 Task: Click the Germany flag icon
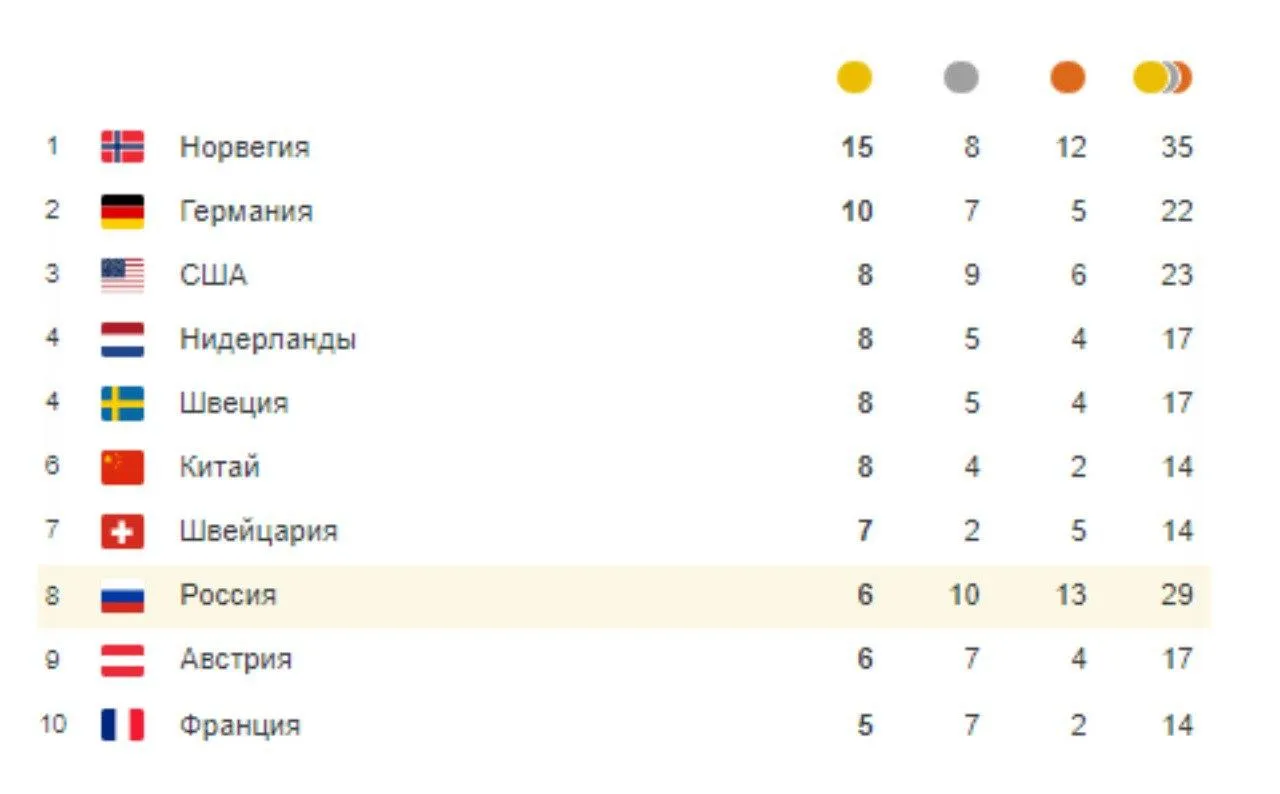122,211
